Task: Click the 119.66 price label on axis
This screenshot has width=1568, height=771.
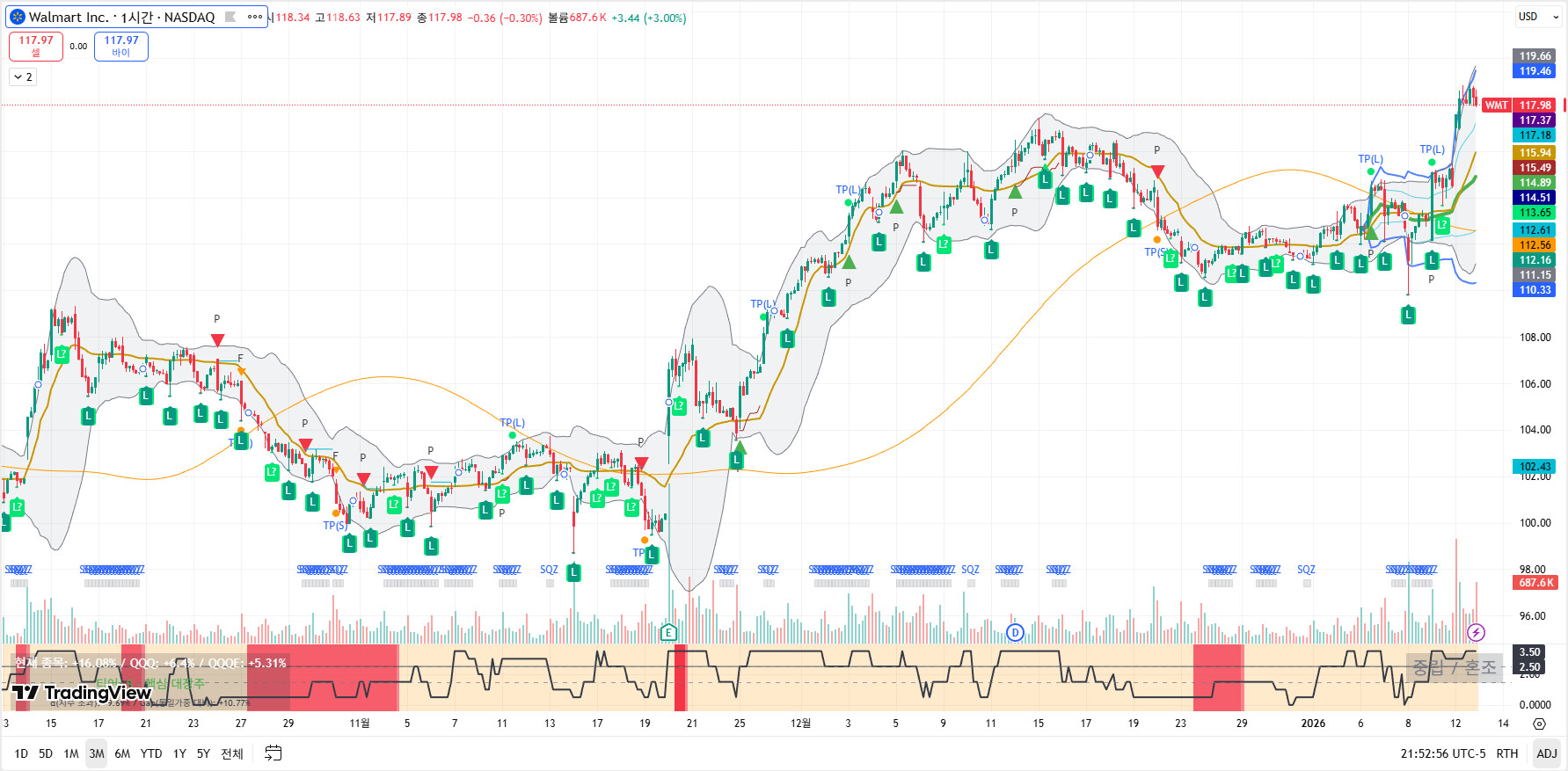Action: point(1535,56)
